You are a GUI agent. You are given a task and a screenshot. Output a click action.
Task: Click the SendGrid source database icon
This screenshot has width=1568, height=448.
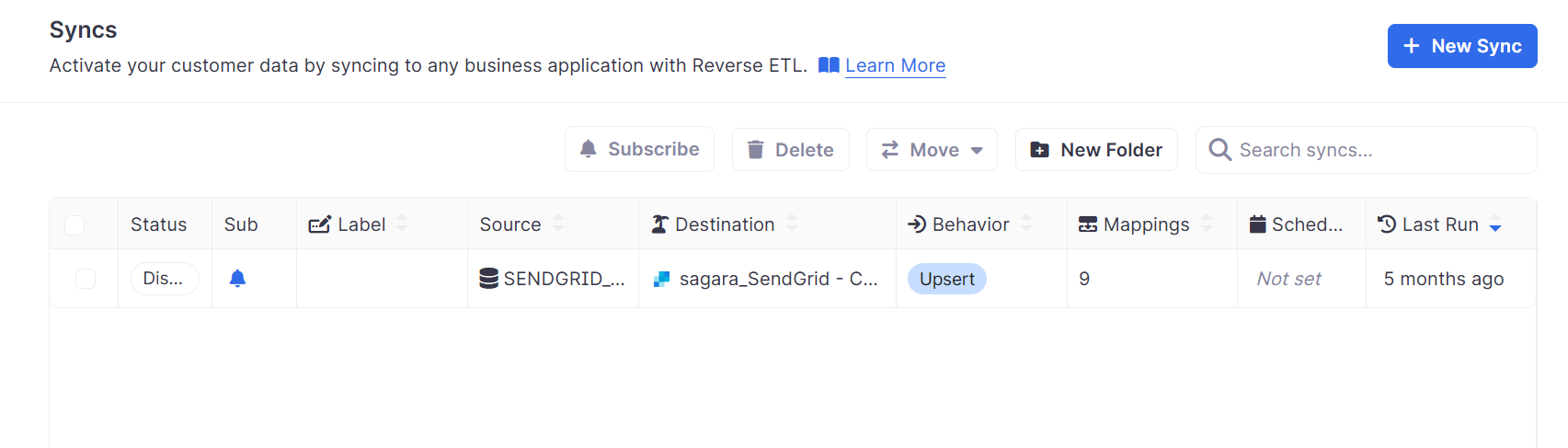(489, 279)
